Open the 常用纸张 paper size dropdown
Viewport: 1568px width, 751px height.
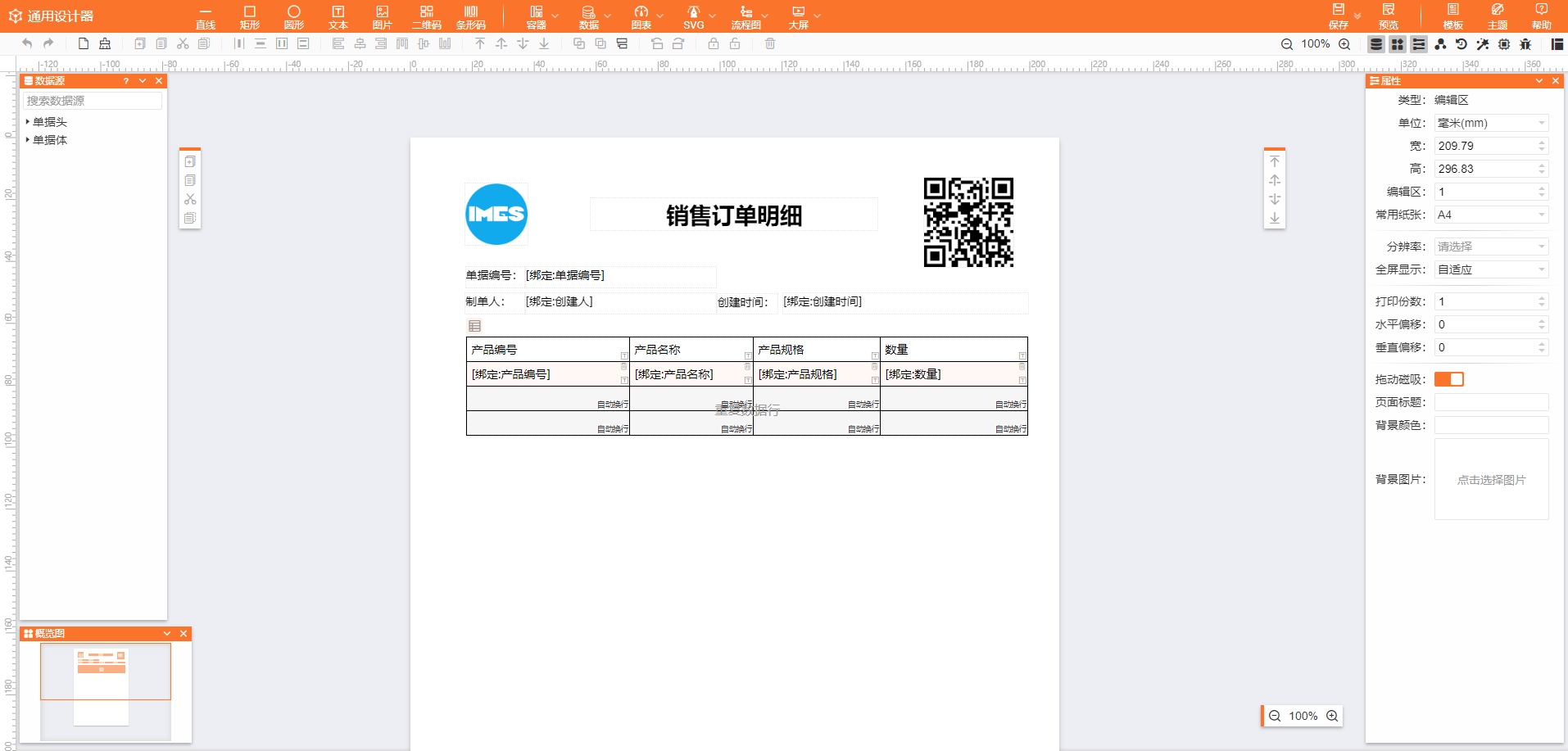1491,215
